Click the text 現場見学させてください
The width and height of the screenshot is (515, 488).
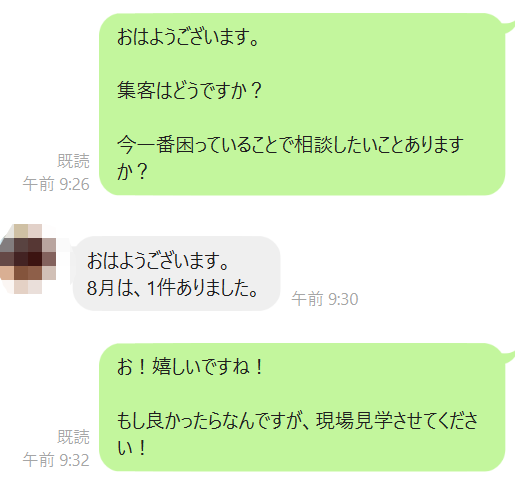point(397,420)
